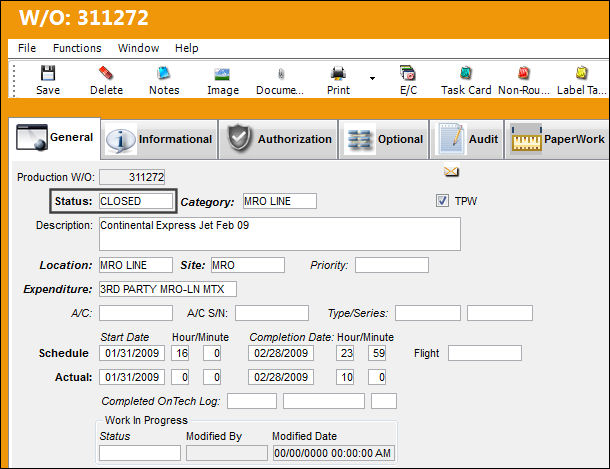Click first Completed OnTech Log field
610x469 pixels.
[252, 401]
